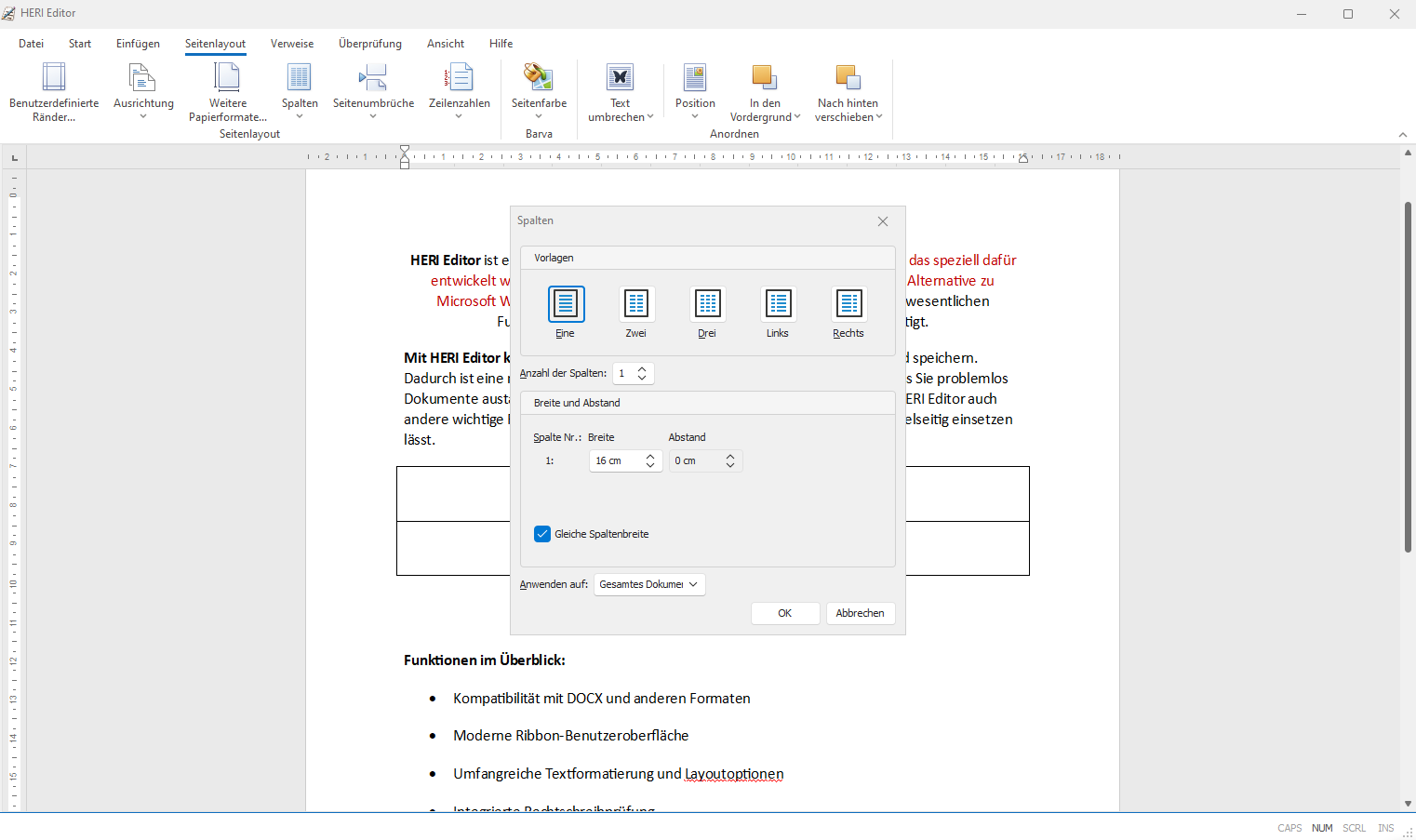Confirm the dialog with OK

(x=785, y=613)
